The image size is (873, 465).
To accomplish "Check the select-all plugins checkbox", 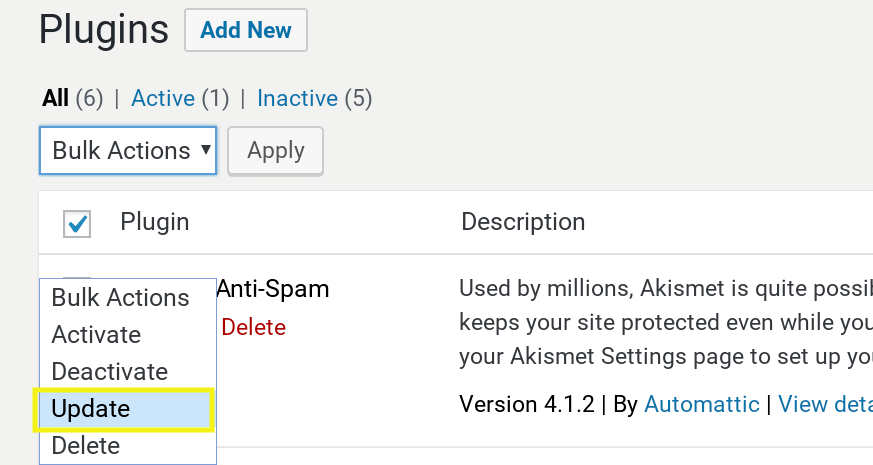I will 77,224.
